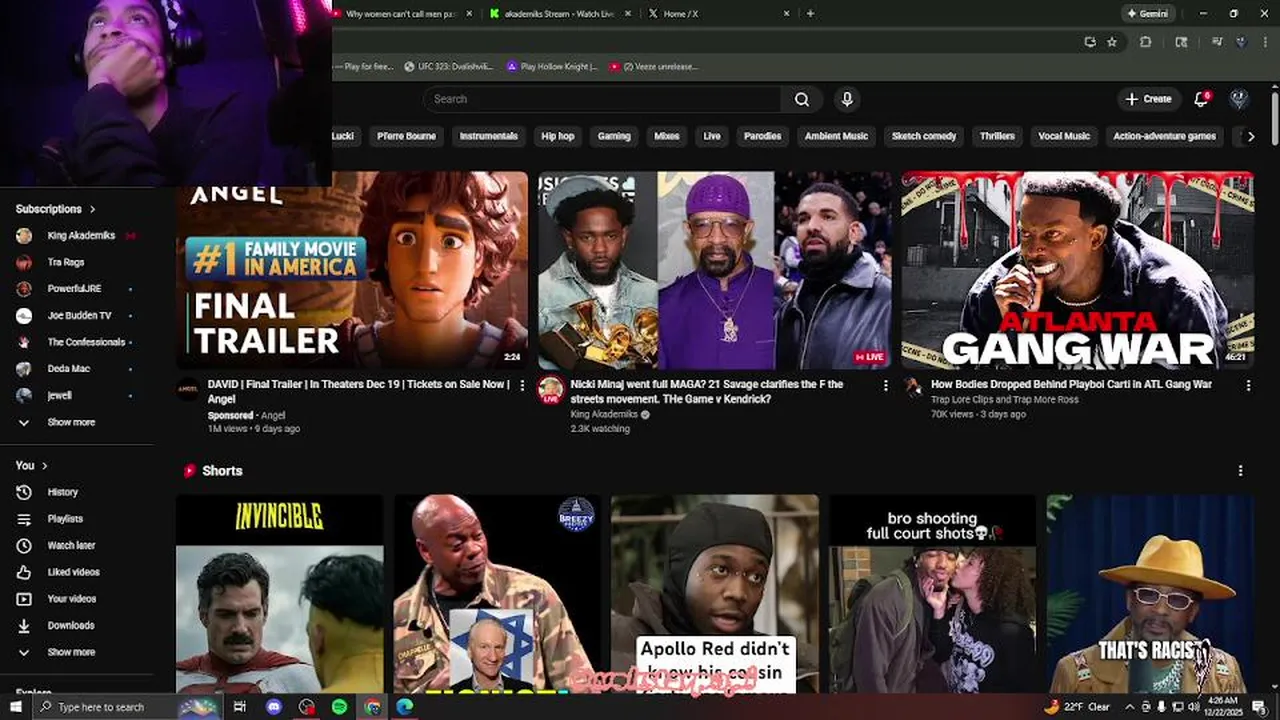The height and width of the screenshot is (720, 1280).
Task: Open a new browser tab
Action: point(810,13)
